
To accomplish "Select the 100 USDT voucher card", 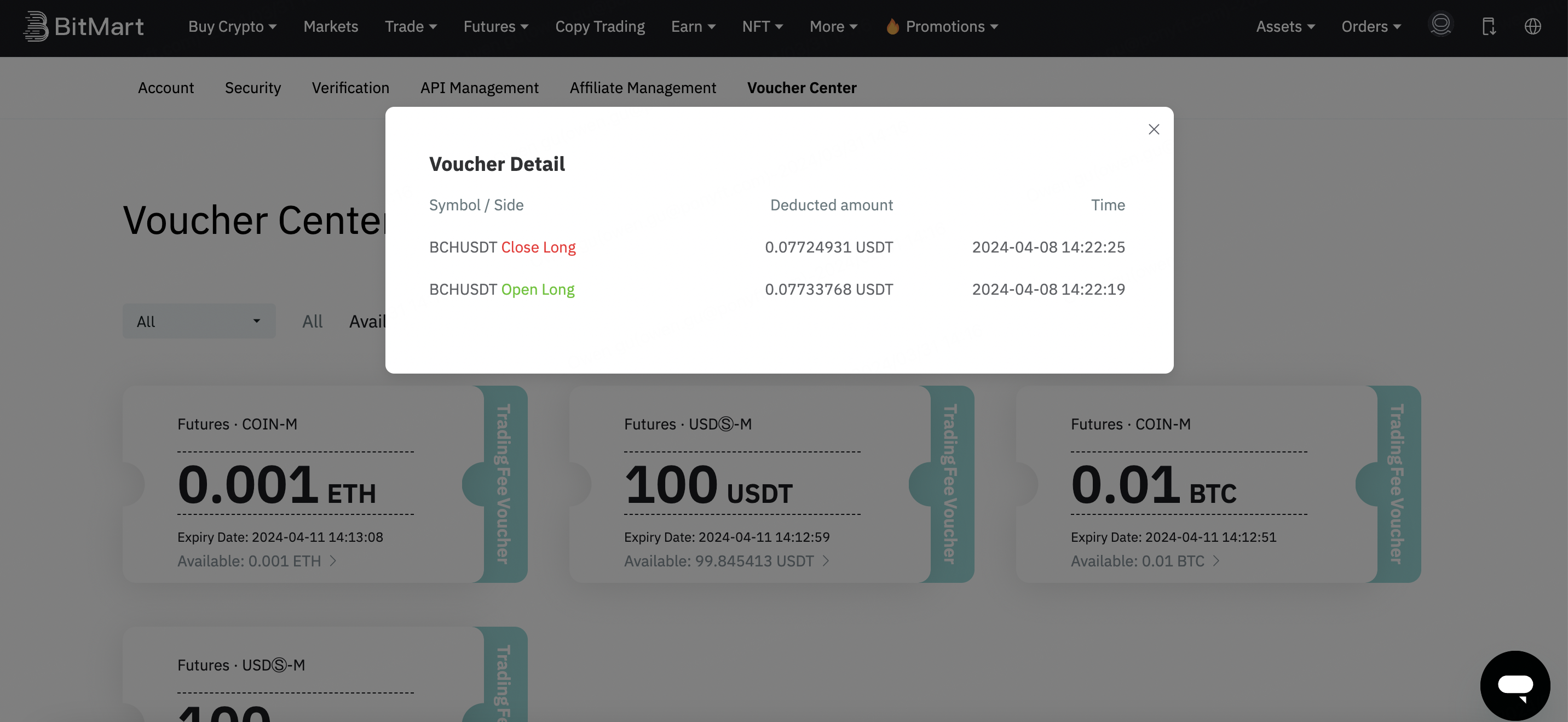I will click(x=772, y=484).
